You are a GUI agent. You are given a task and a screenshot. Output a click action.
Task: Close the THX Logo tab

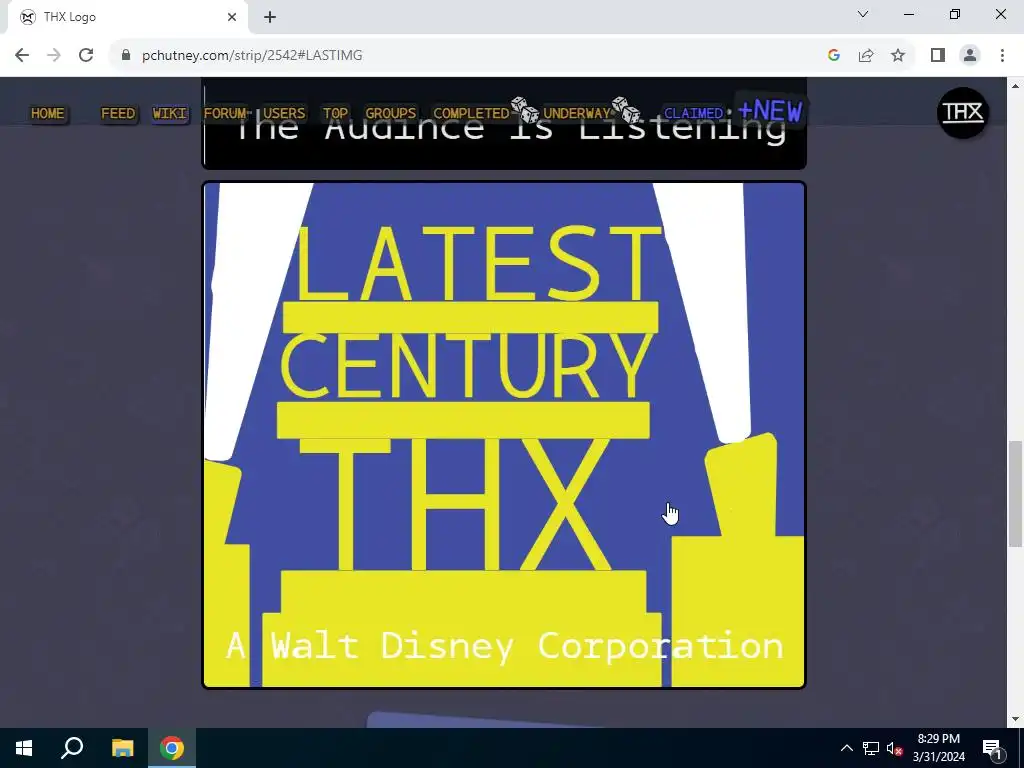[232, 17]
